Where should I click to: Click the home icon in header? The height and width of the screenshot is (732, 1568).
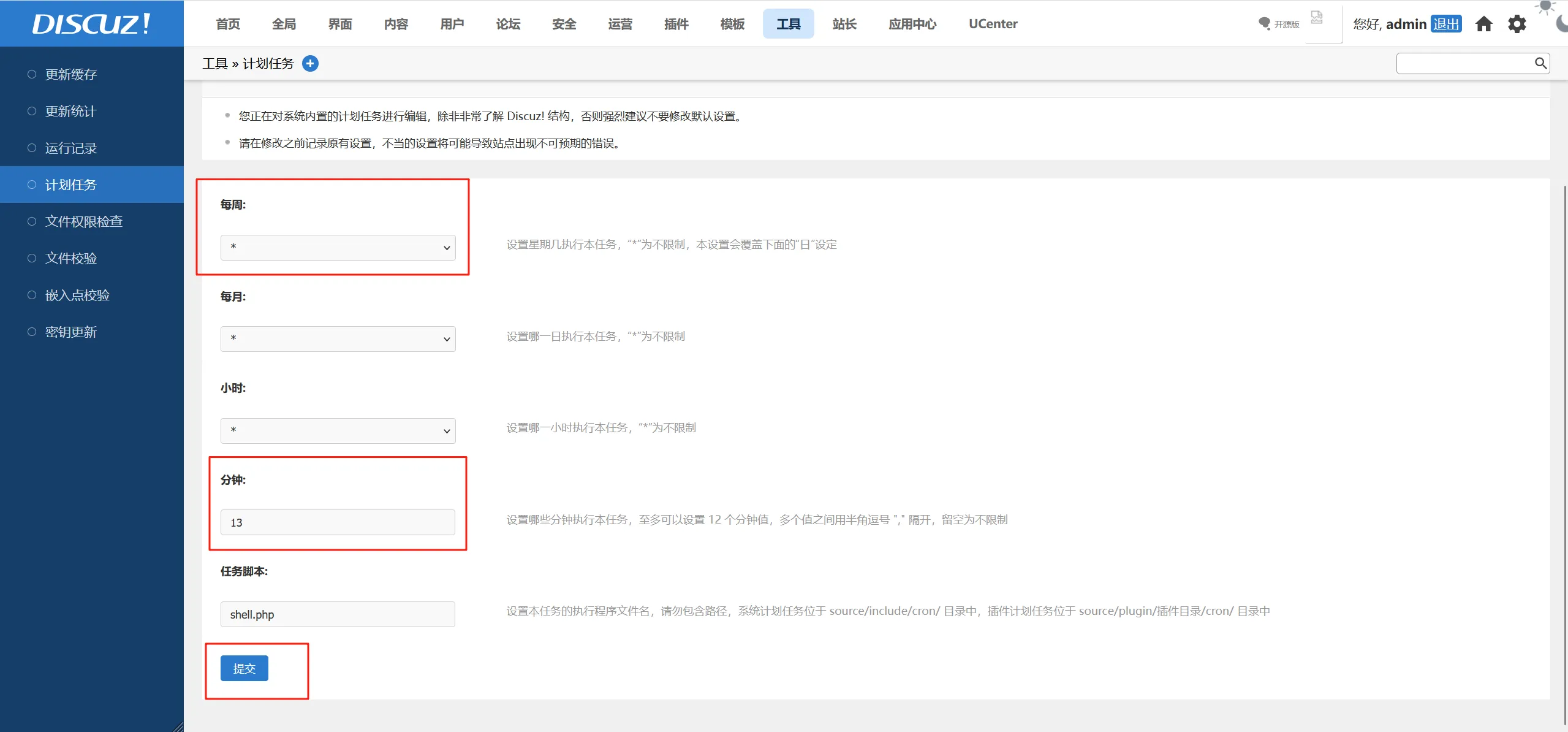(1483, 24)
